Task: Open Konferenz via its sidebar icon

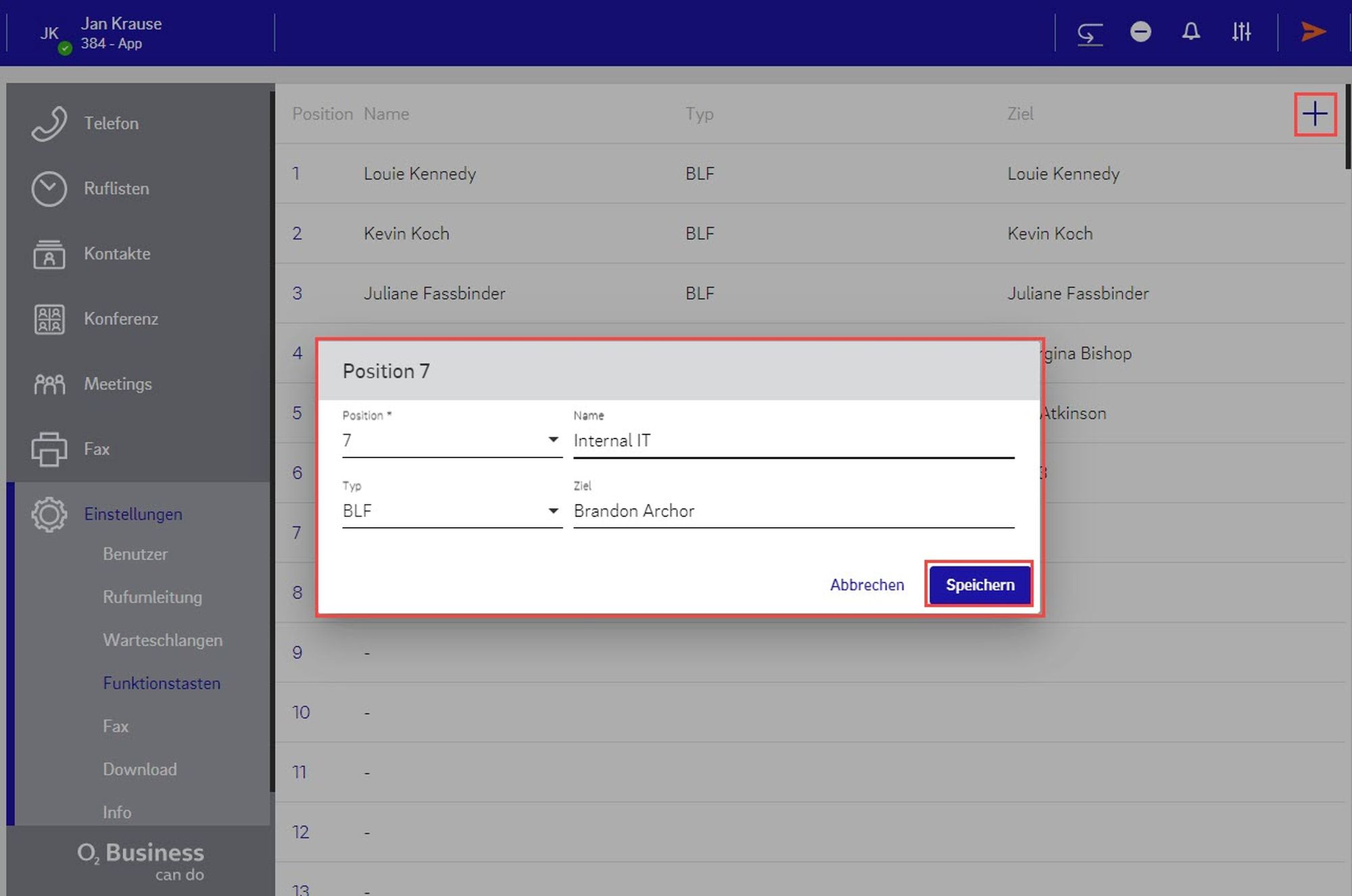Action: tap(49, 319)
